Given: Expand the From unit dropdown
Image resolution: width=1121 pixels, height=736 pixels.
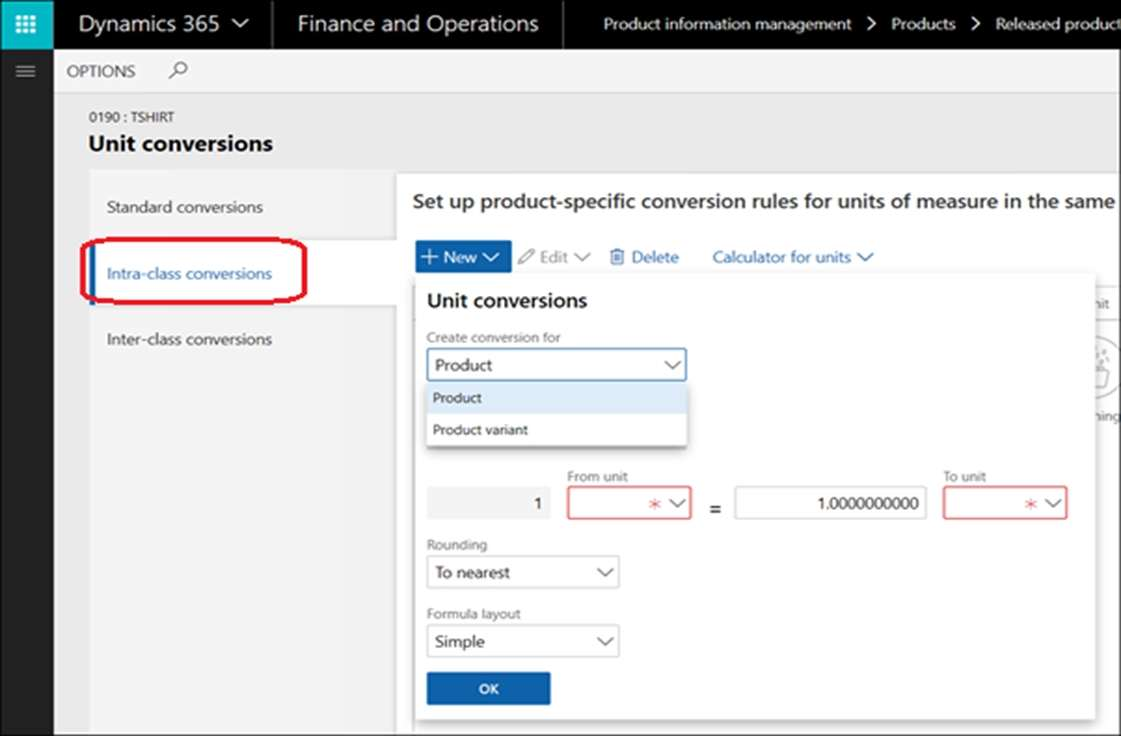Looking at the screenshot, I should tap(629, 504).
